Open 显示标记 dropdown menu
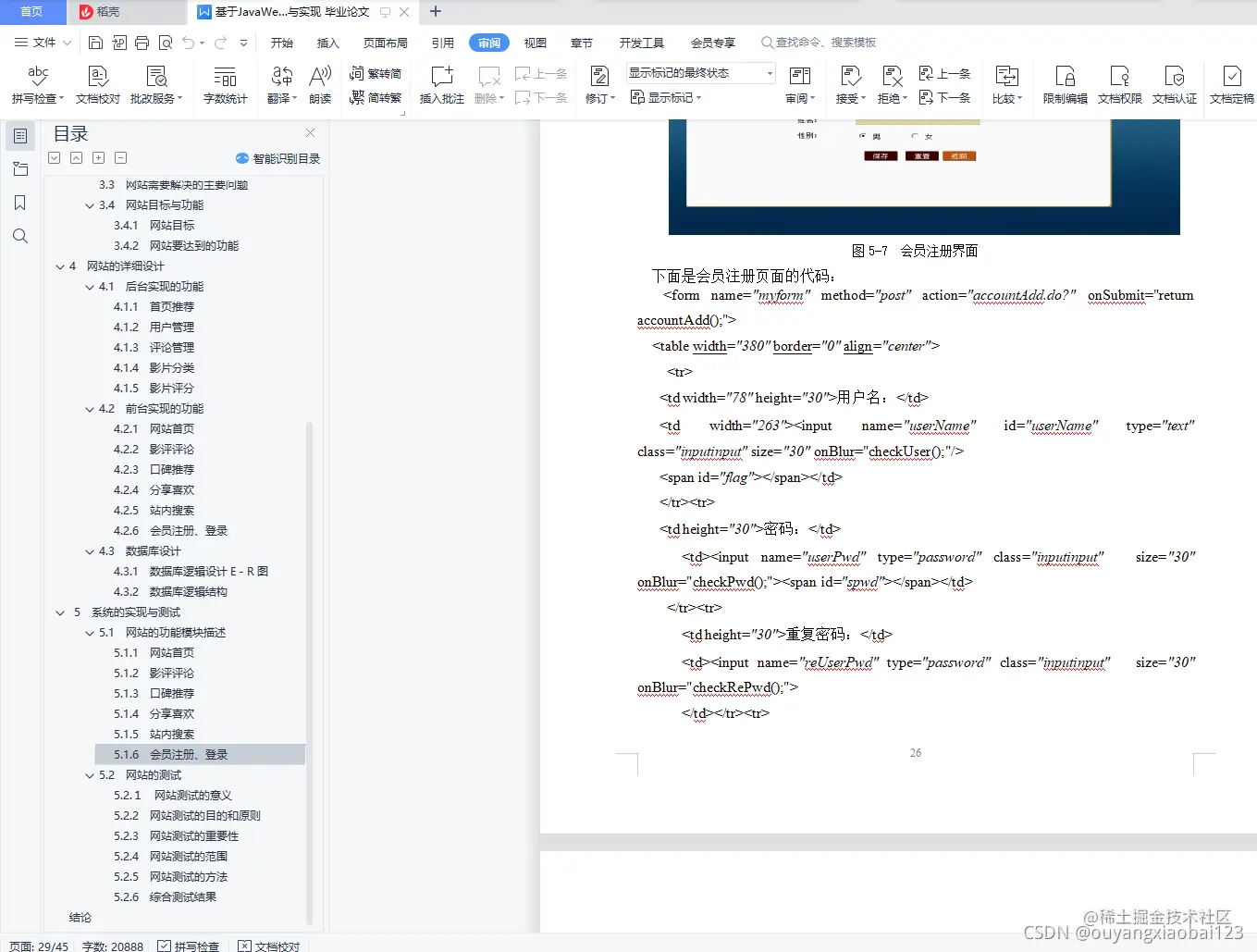Viewport: 1257px width, 952px height. point(666,97)
